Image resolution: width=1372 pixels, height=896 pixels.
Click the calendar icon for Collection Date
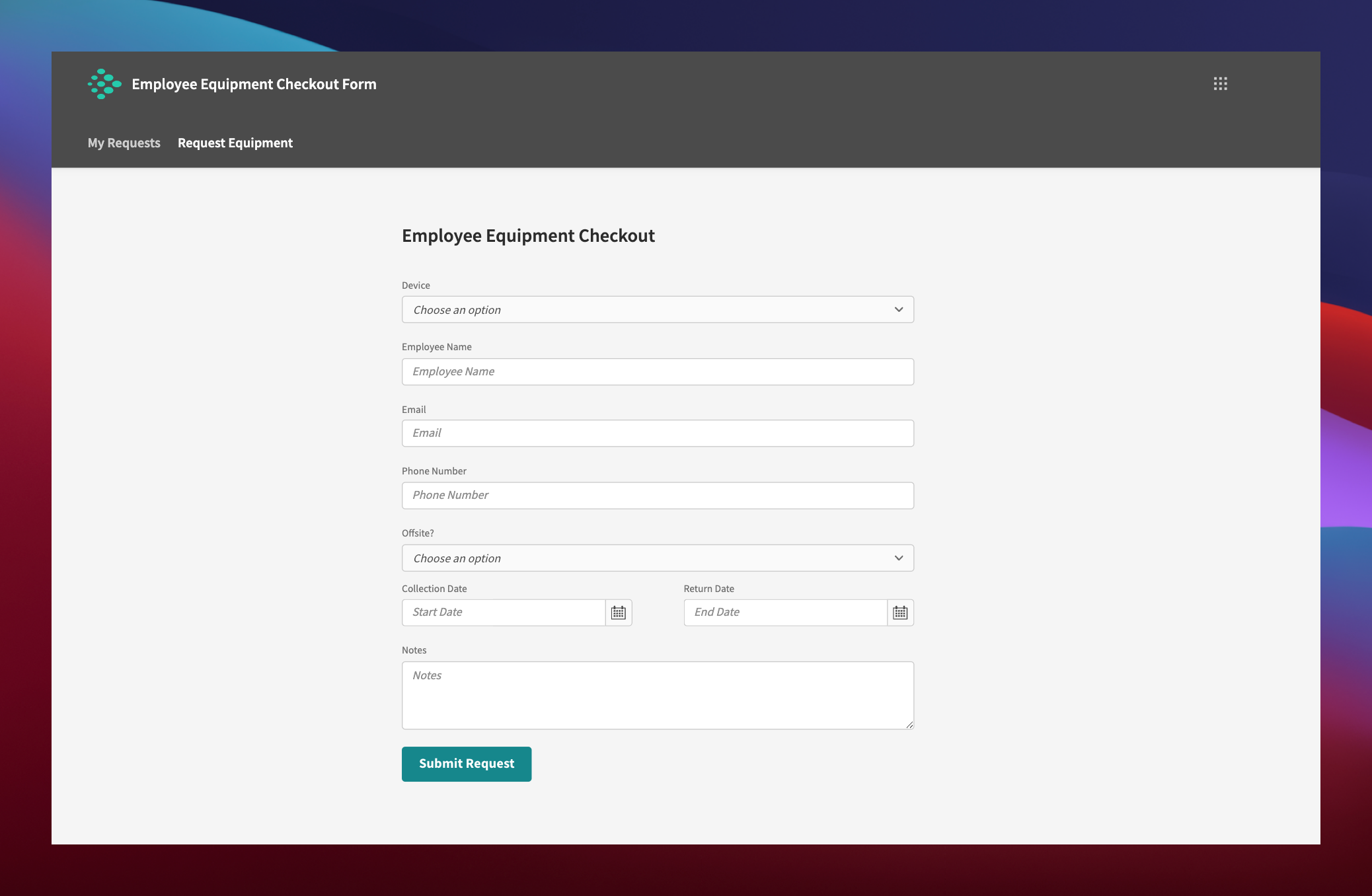(618, 612)
